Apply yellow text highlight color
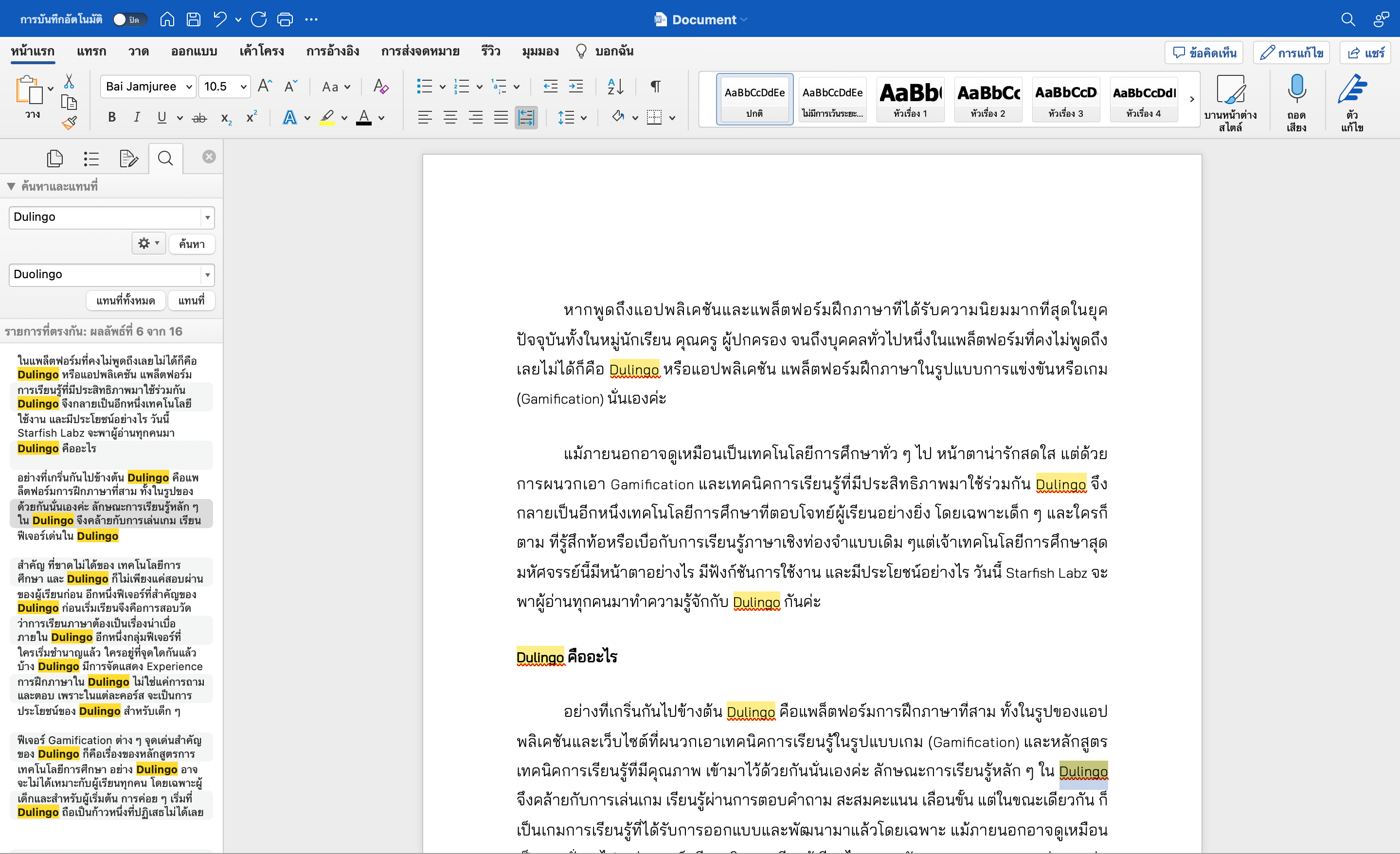 click(327, 118)
